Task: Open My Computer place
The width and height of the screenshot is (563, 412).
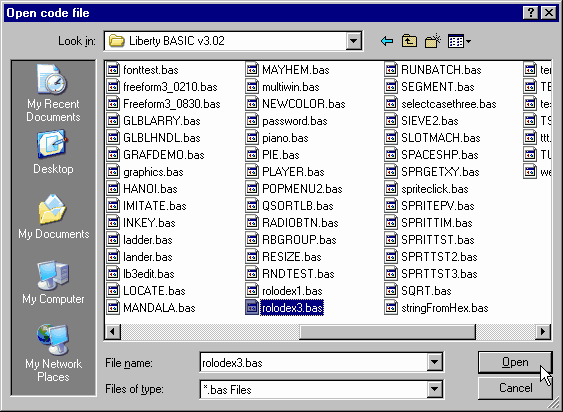Action: (53, 282)
